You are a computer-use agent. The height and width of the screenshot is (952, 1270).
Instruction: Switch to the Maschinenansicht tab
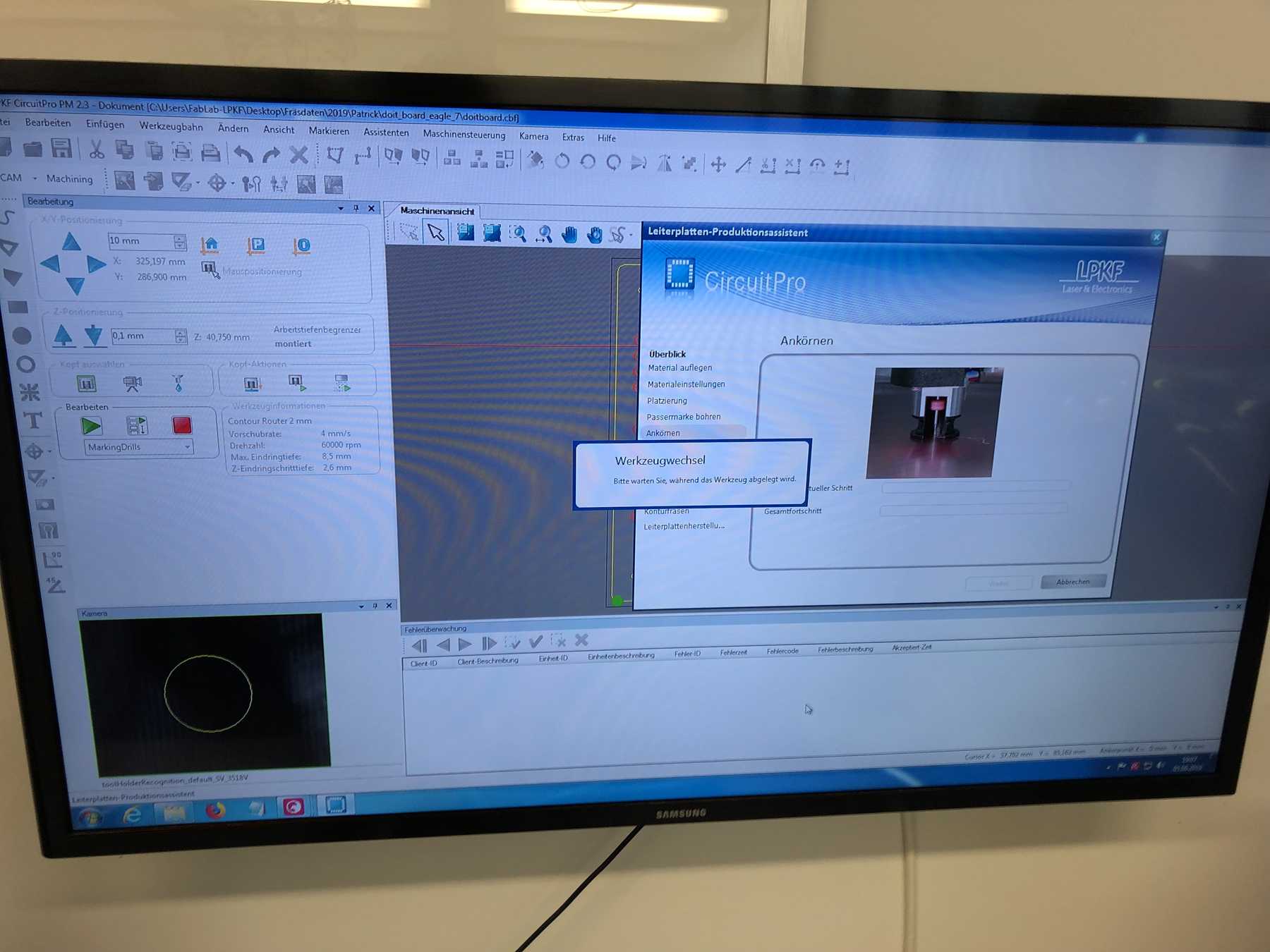pos(437,211)
